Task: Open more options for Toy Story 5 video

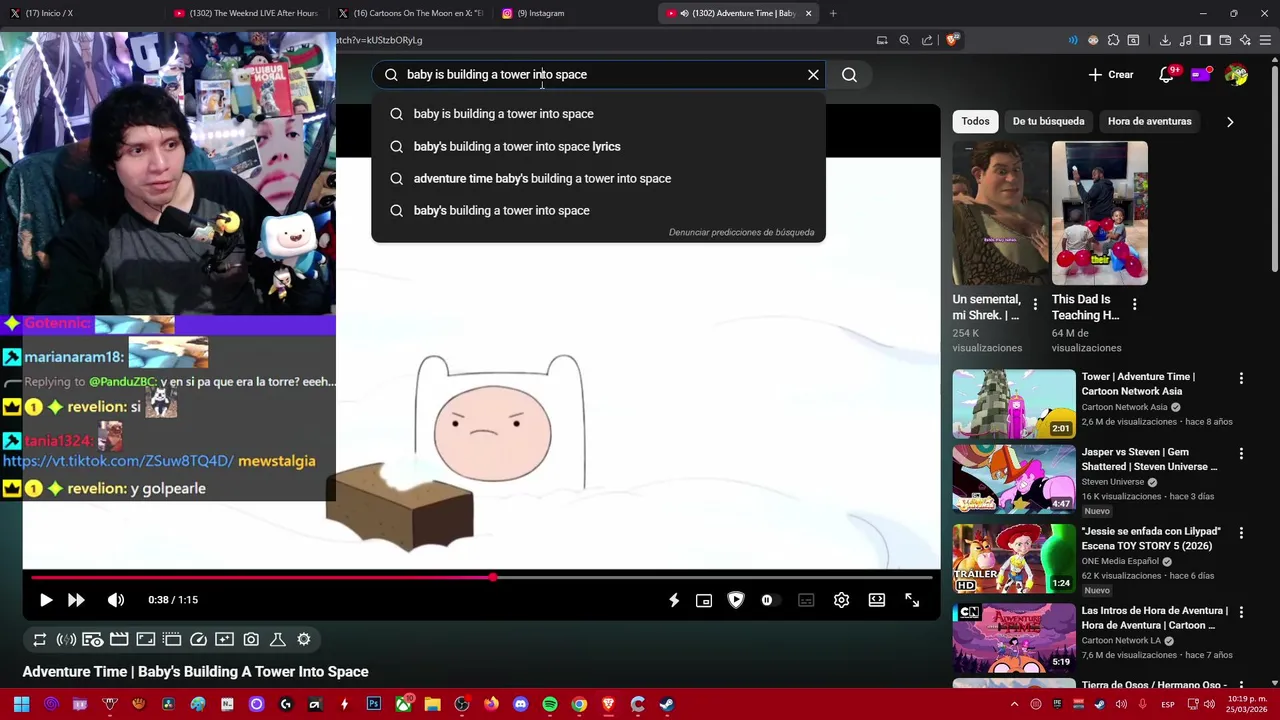Action: 1241,533
